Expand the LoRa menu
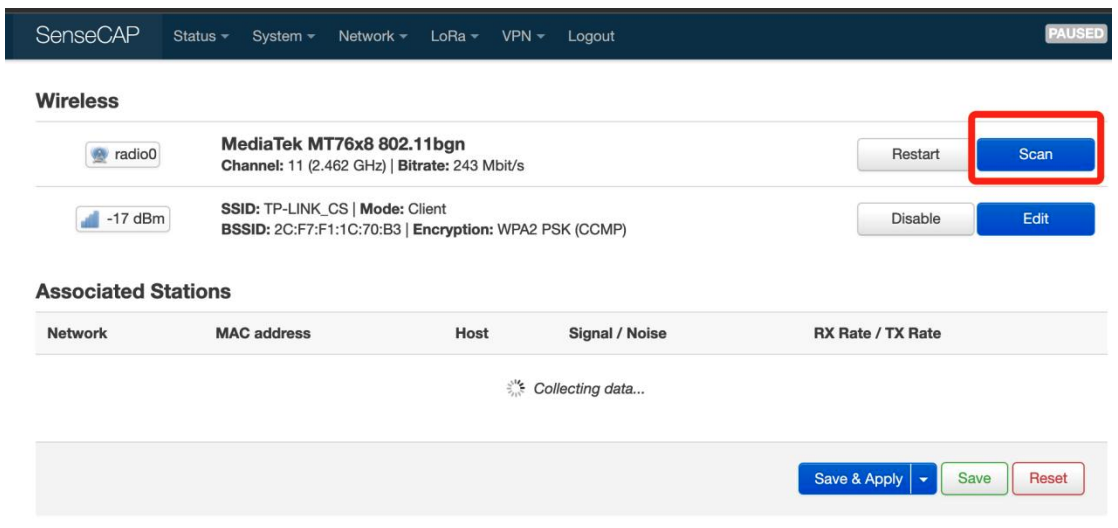The width and height of the screenshot is (1118, 528). [454, 36]
